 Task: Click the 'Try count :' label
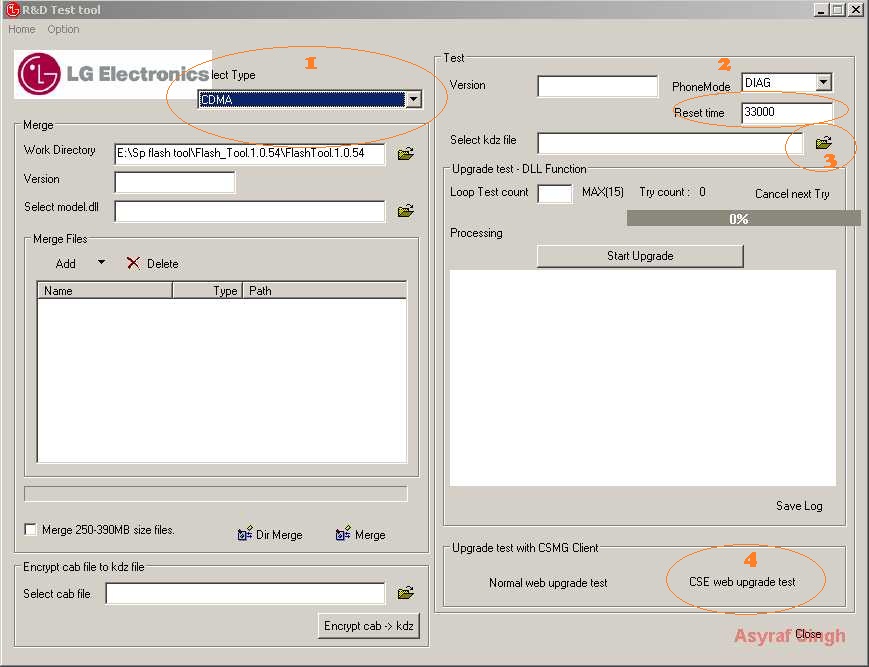click(664, 192)
